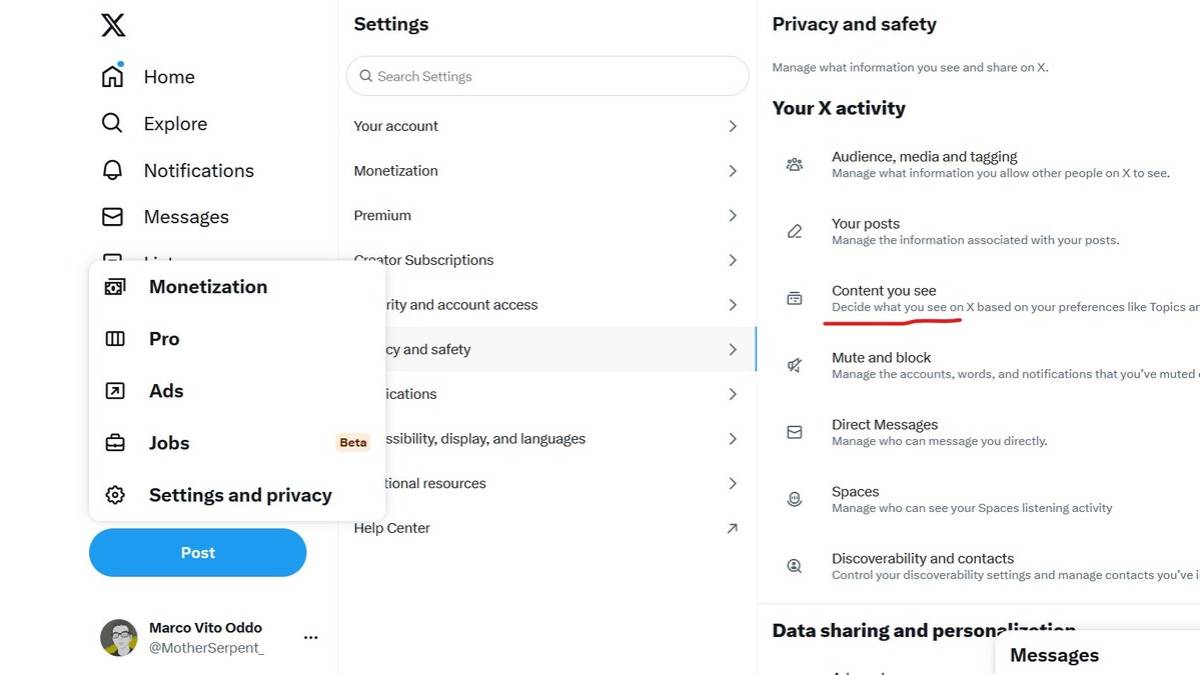The width and height of the screenshot is (1200, 675).
Task: Click the X logo at top left
Action: coord(112,24)
